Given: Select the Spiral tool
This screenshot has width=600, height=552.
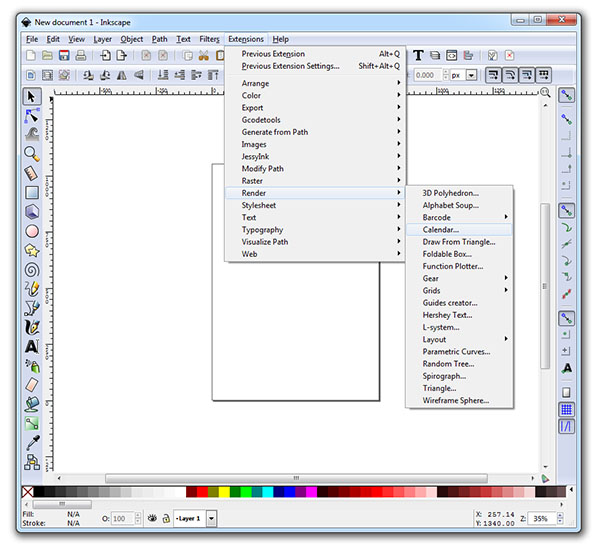Looking at the screenshot, I should [32, 270].
